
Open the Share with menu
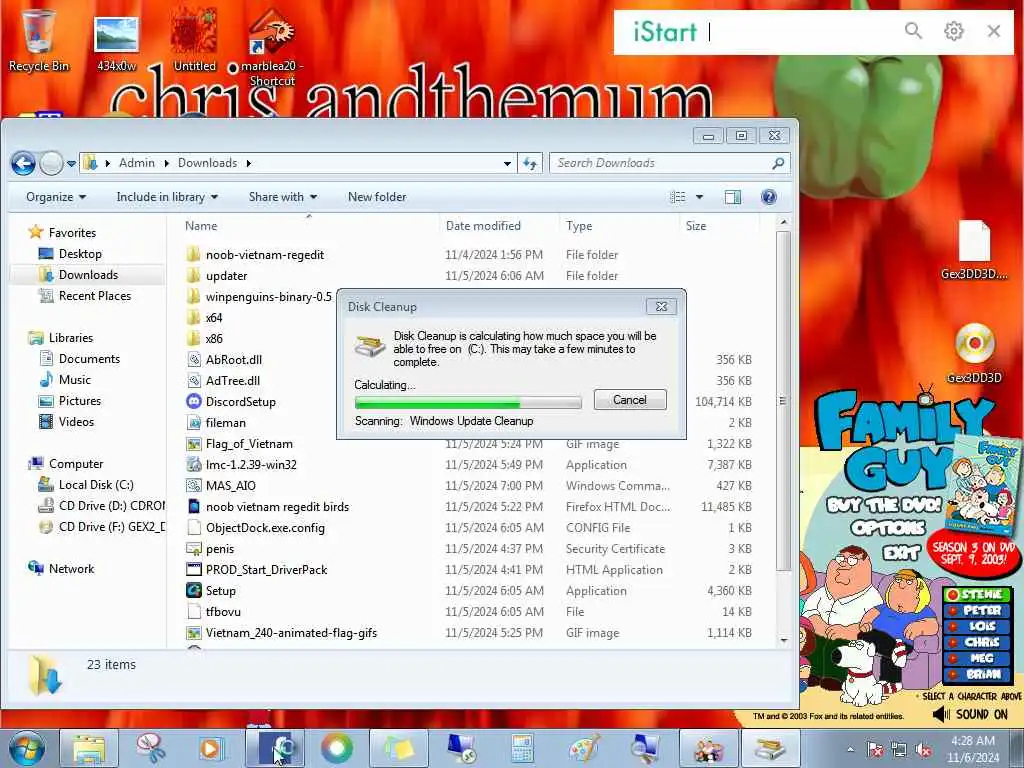coord(282,197)
